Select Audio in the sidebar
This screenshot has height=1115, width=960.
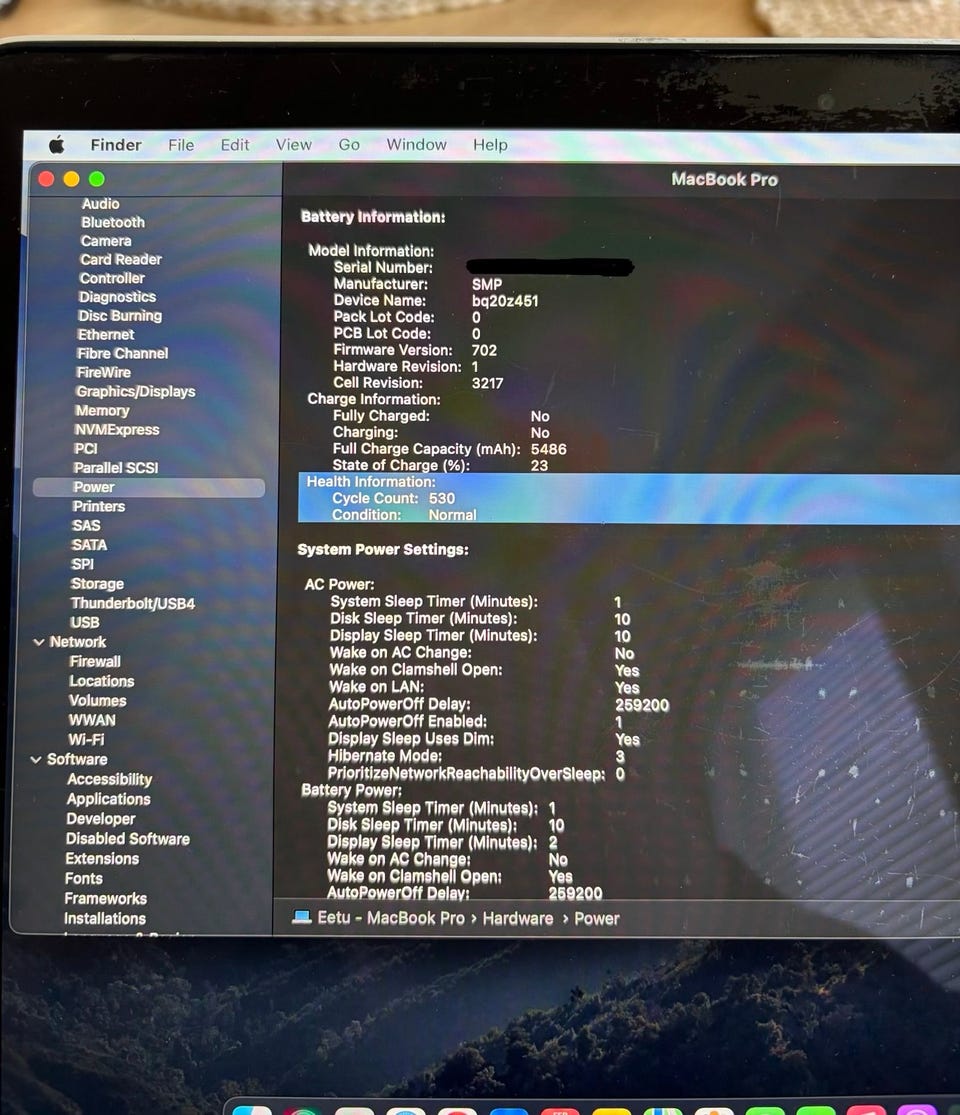click(x=100, y=204)
